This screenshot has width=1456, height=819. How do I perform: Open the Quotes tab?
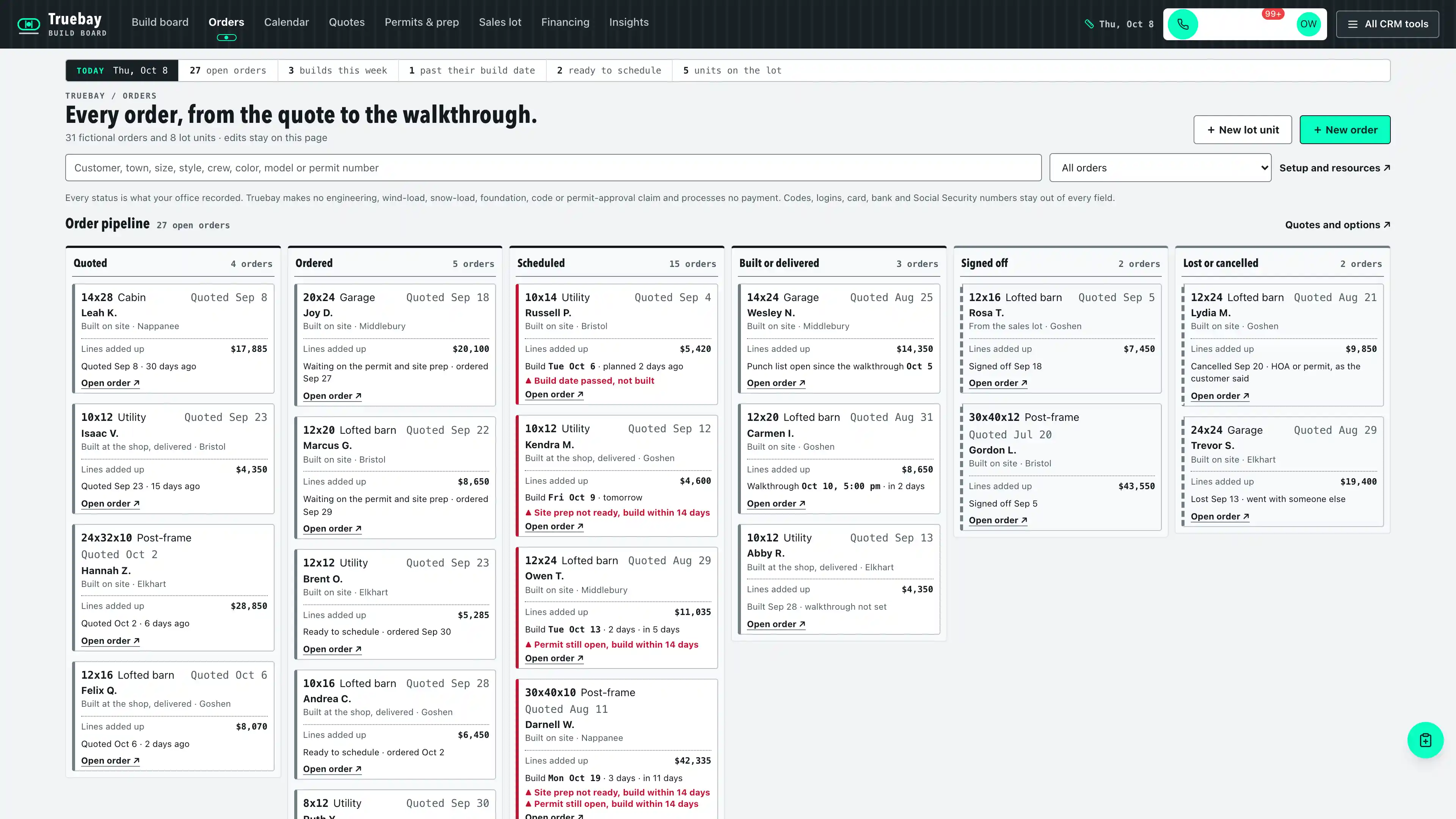[x=347, y=22]
